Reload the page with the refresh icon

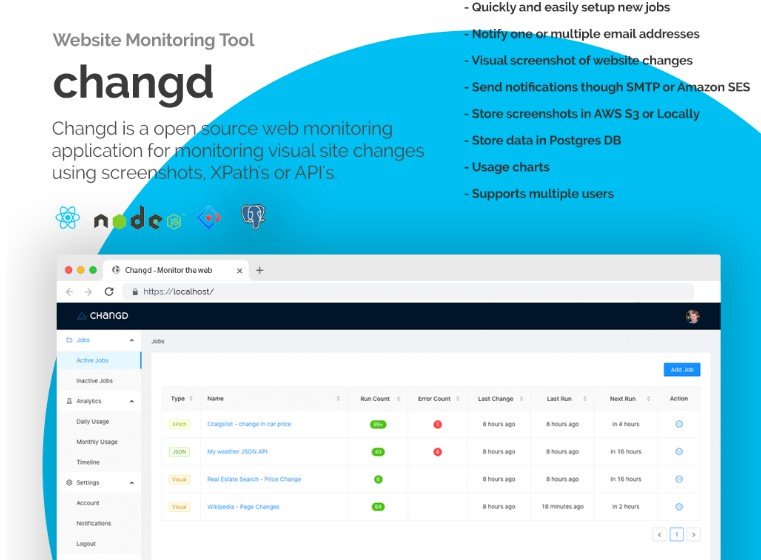pyautogui.click(x=109, y=291)
